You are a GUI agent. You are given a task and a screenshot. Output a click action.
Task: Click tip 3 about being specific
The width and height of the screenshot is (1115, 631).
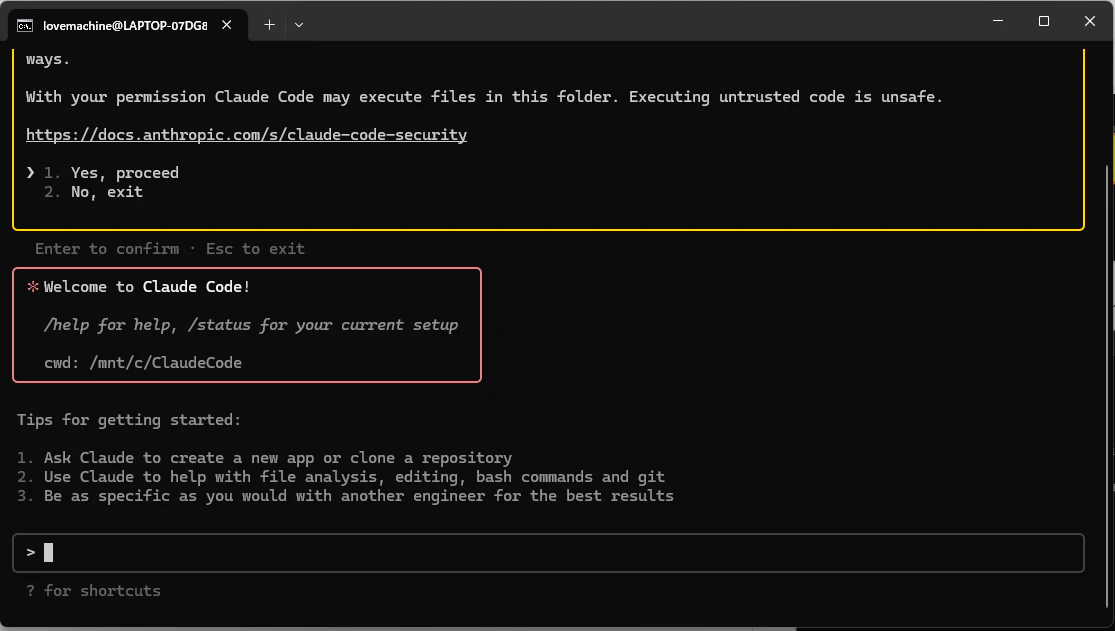(x=345, y=496)
